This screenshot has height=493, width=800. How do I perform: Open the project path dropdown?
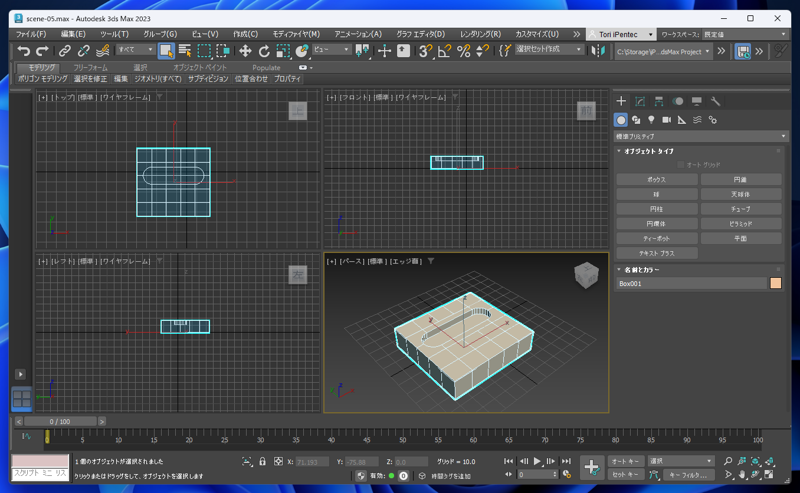pos(663,52)
